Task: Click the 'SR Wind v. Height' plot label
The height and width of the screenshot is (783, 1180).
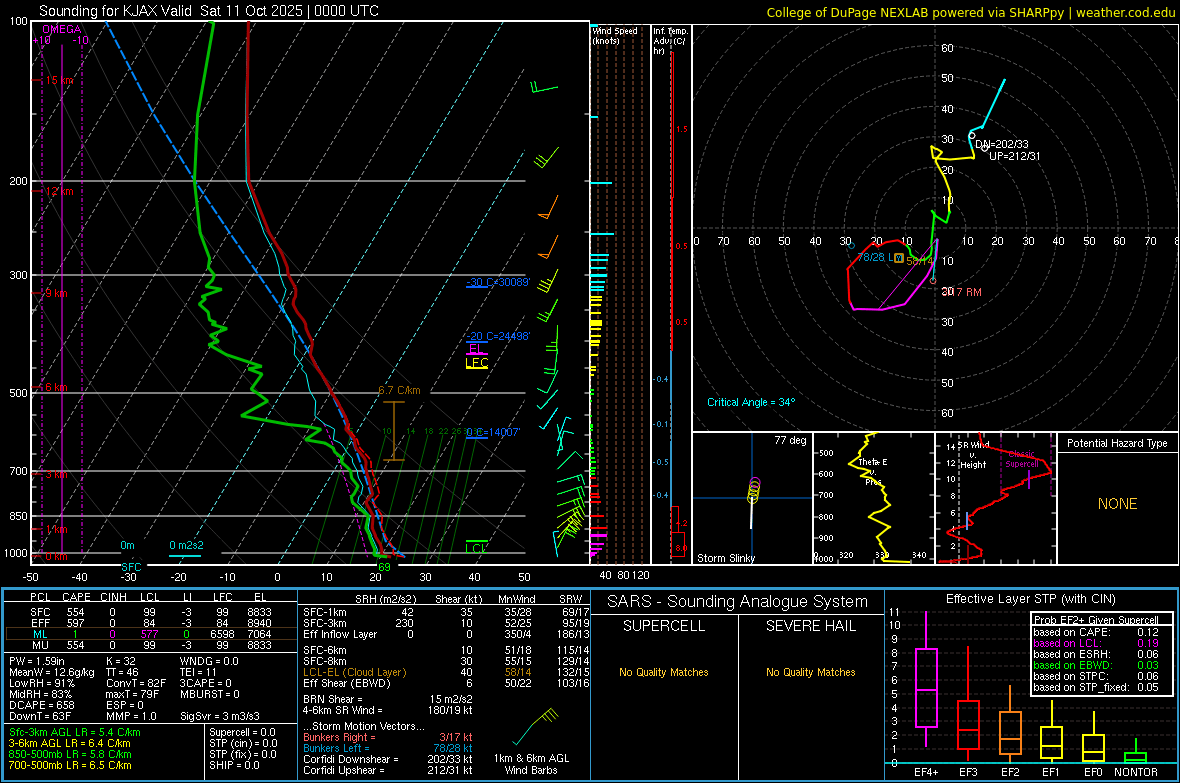Action: tap(973, 455)
